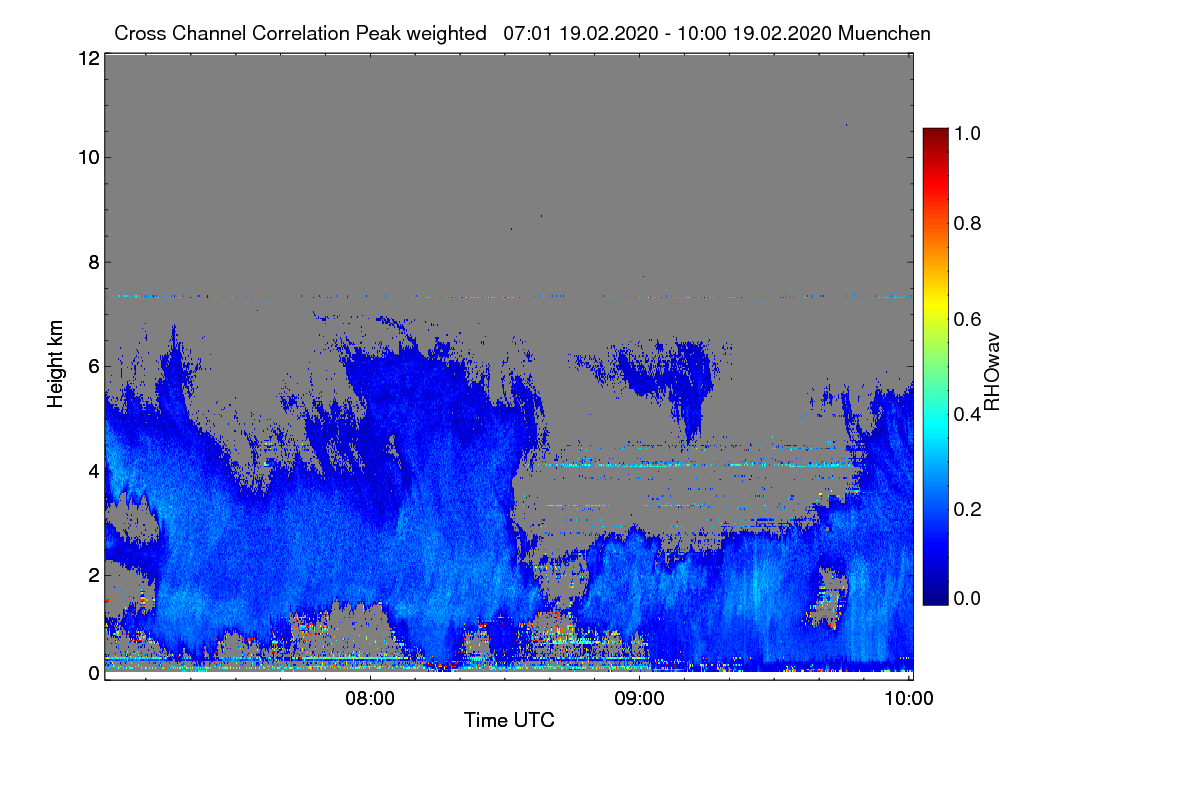This screenshot has width=1200, height=800.
Task: Click the dark blue bottom of the colorbar
Action: coord(935,598)
